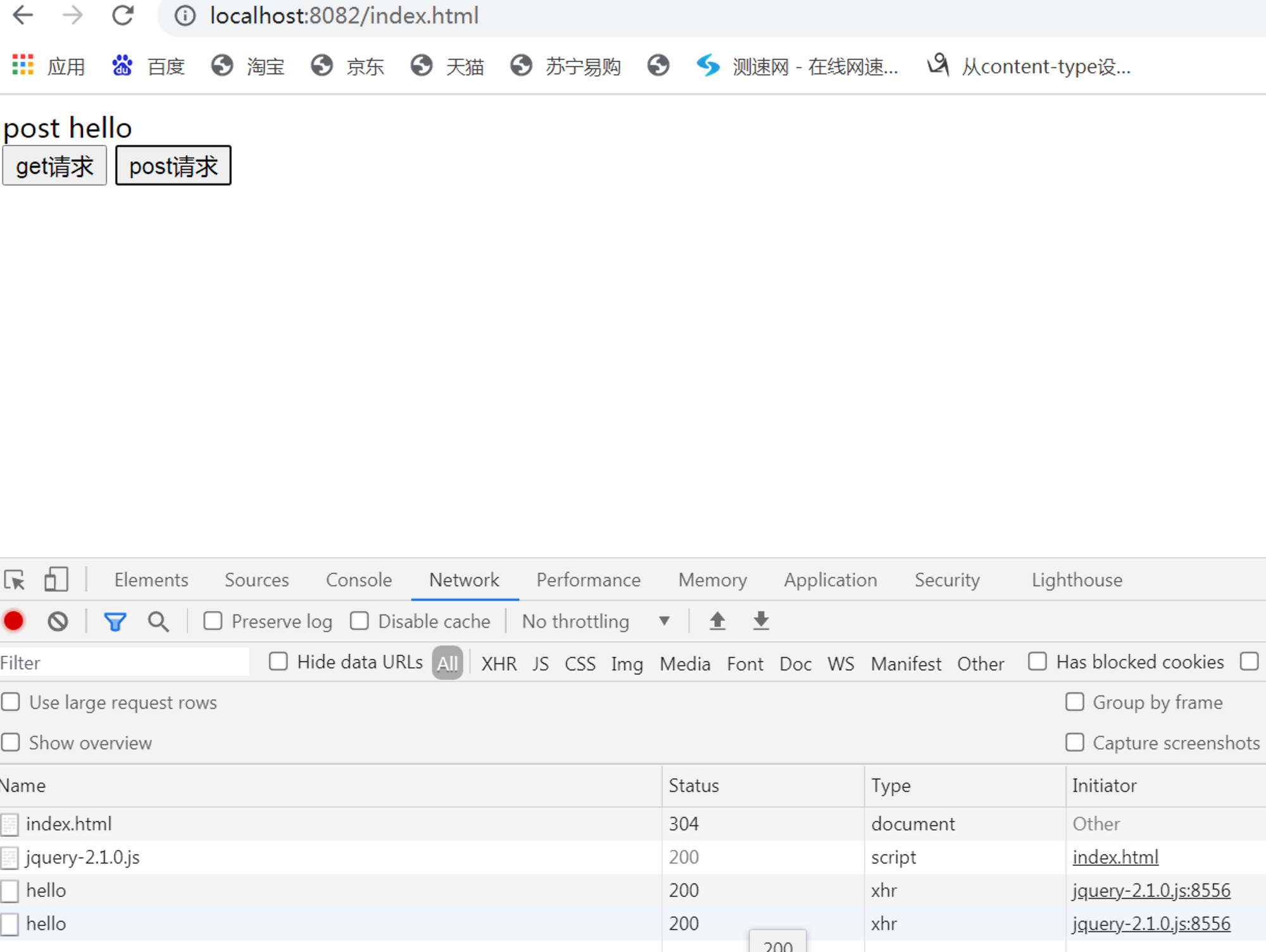This screenshot has width=1266, height=952.
Task: Switch to the Console tab
Action: [358, 580]
